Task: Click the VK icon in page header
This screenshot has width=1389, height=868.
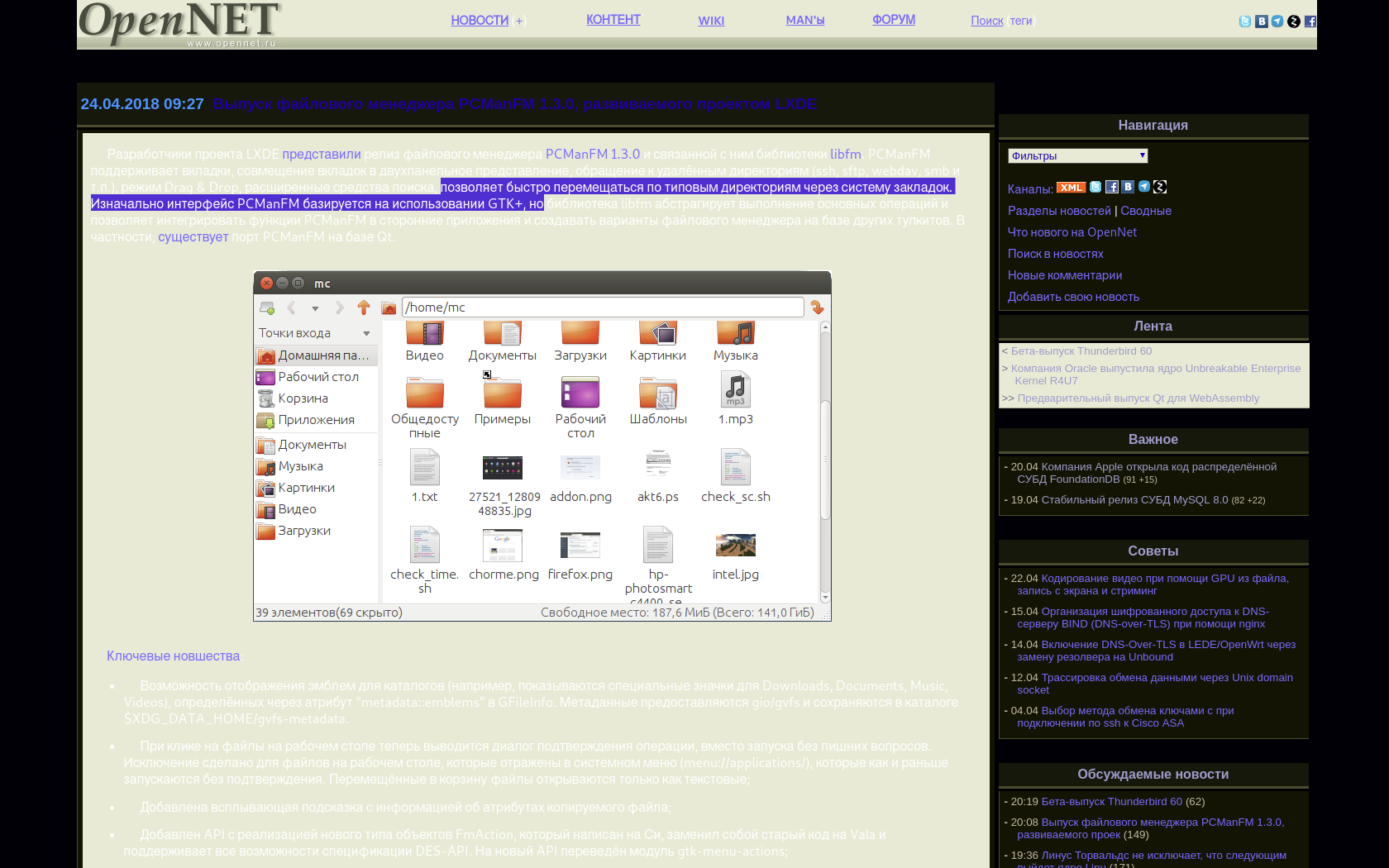Action: coord(1261,21)
